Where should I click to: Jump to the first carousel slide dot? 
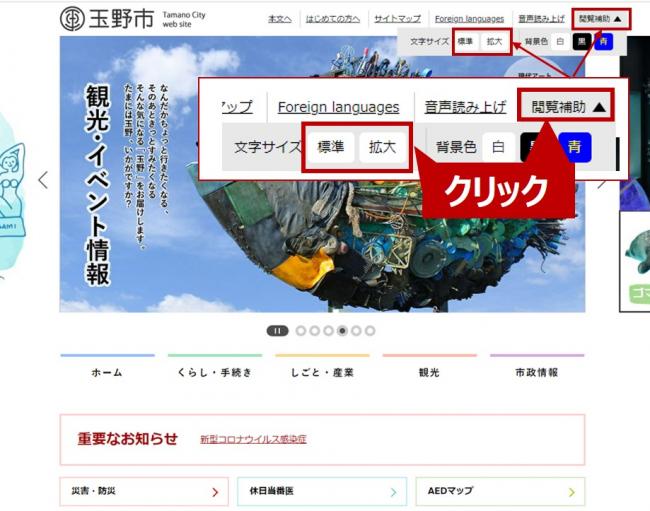pyautogui.click(x=301, y=331)
